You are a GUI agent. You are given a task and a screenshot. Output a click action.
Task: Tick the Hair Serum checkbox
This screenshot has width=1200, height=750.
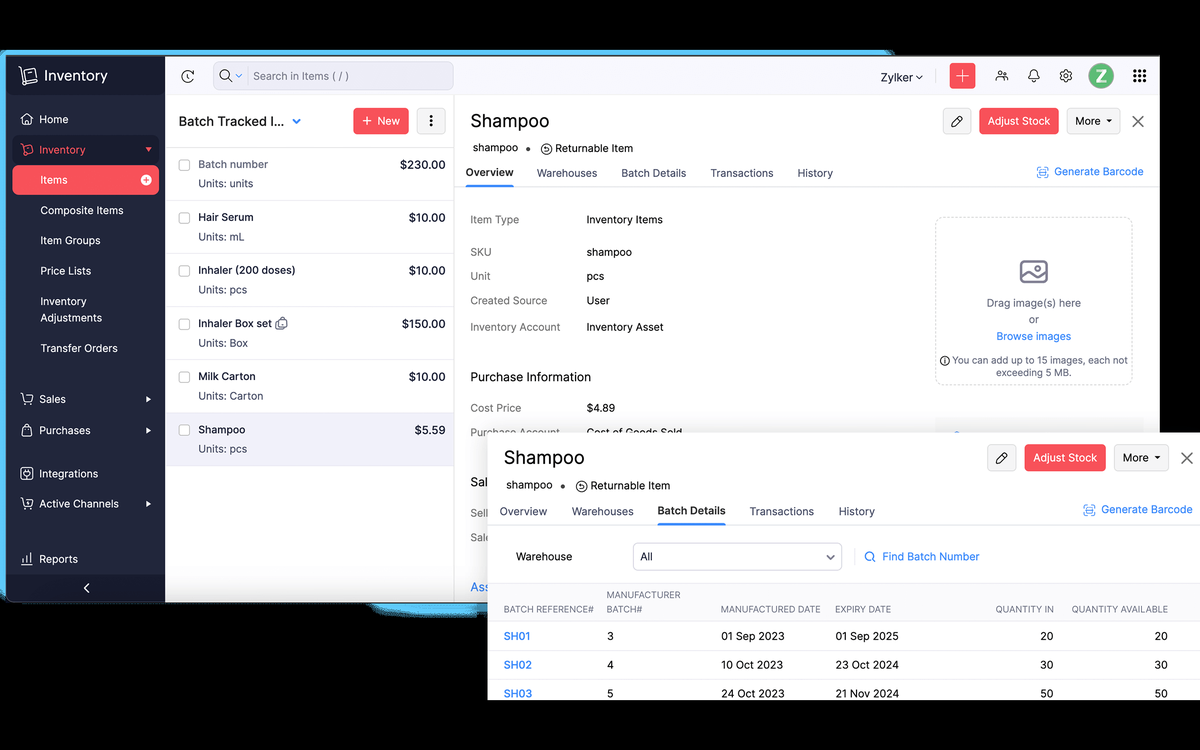184,218
